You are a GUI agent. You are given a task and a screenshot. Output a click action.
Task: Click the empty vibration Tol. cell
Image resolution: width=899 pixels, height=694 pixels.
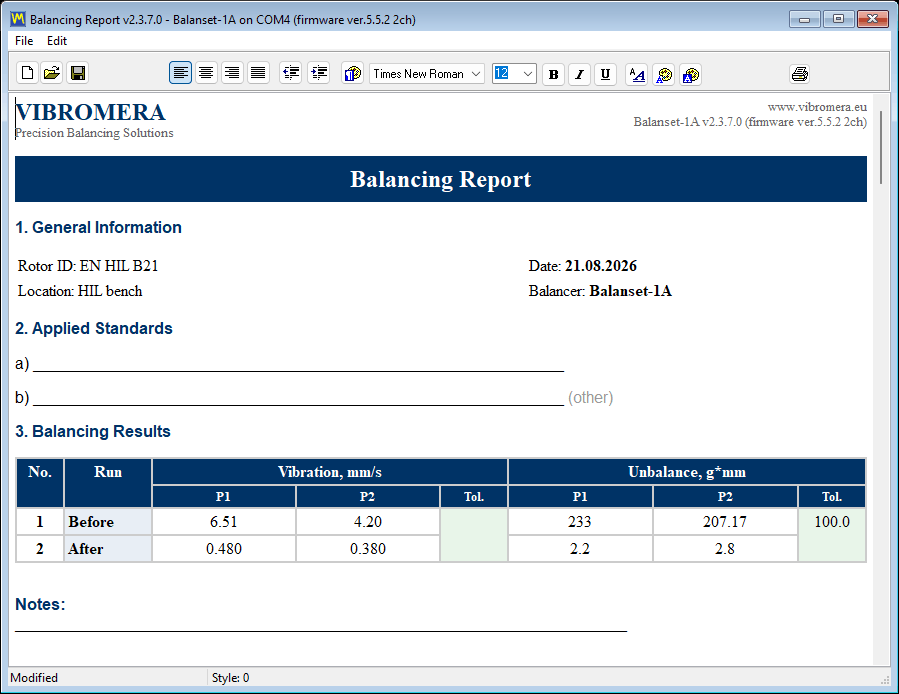pos(474,535)
